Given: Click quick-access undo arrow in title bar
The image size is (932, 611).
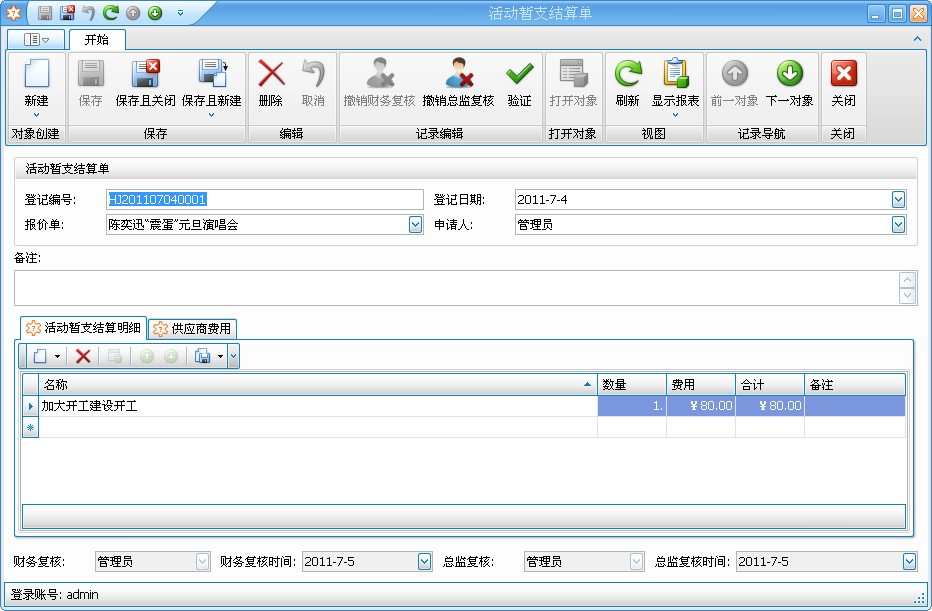Looking at the screenshot, I should [x=89, y=12].
